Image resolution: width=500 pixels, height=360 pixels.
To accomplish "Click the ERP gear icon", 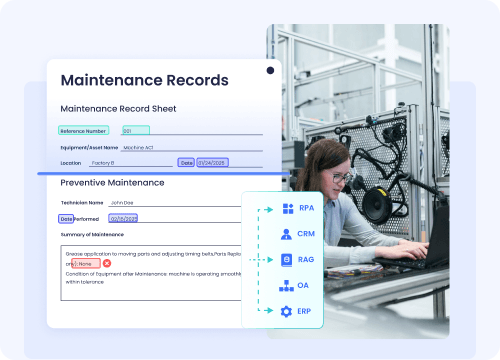I will click(286, 311).
